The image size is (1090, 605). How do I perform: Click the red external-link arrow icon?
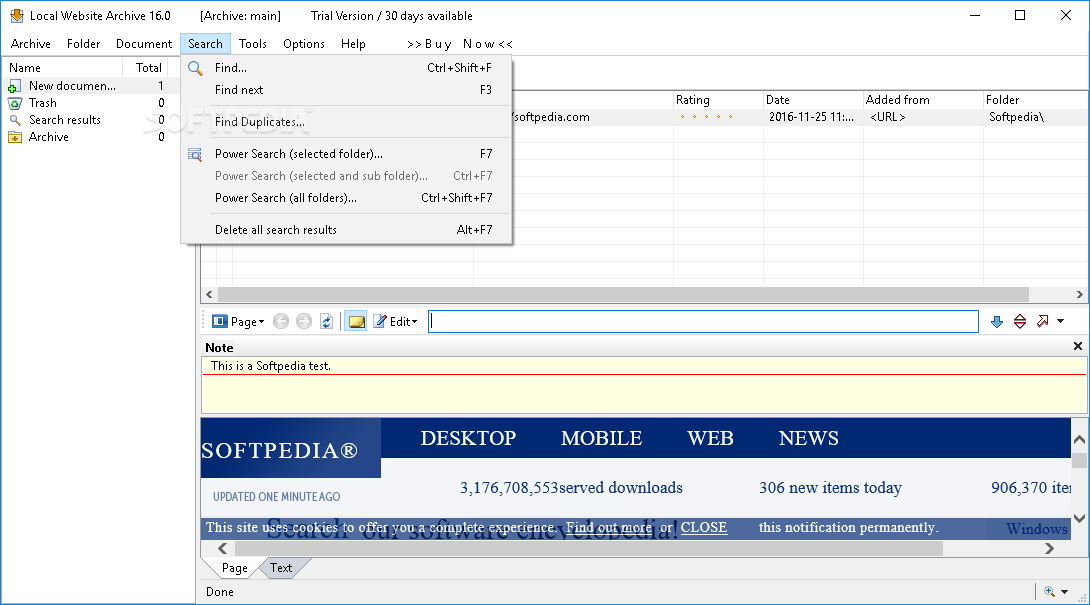pos(1043,321)
